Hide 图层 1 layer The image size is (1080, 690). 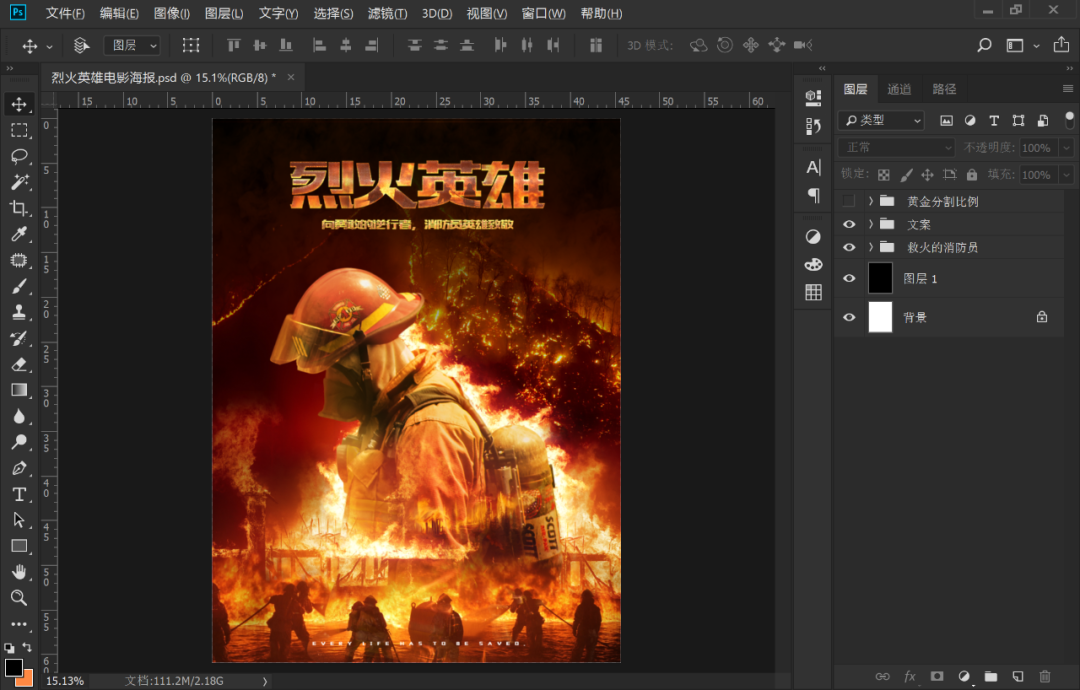[x=849, y=278]
